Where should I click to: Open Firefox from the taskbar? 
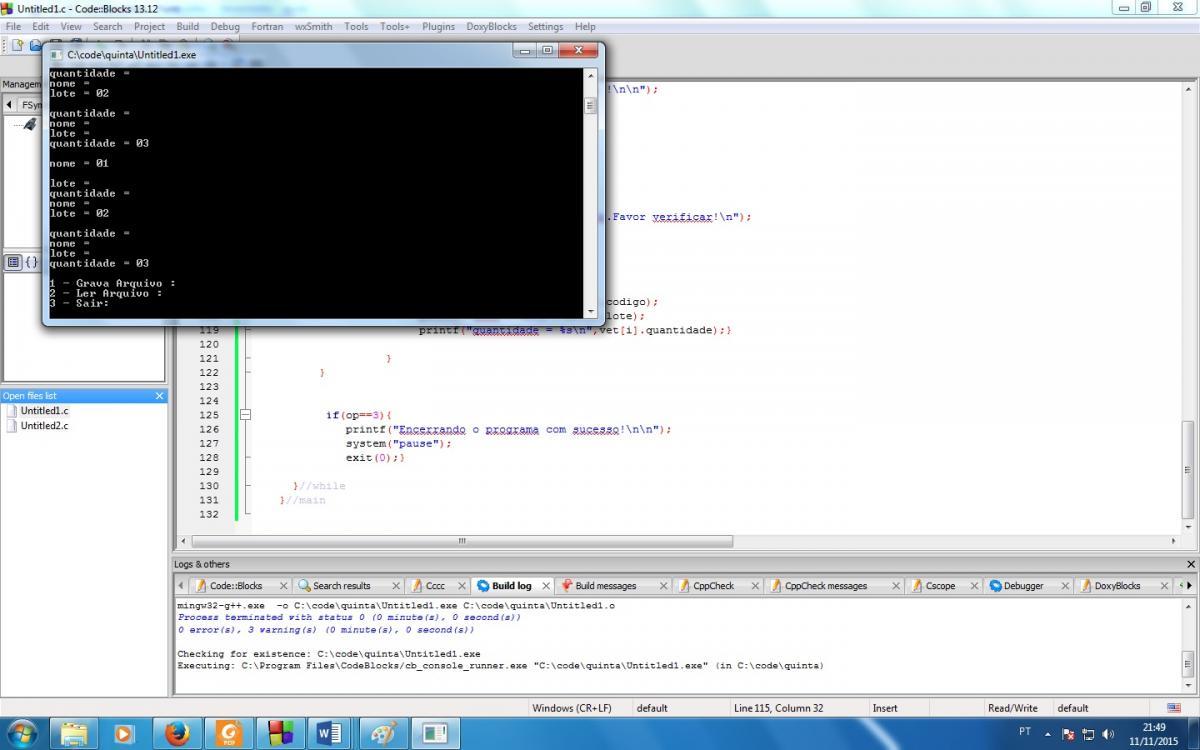pos(177,733)
